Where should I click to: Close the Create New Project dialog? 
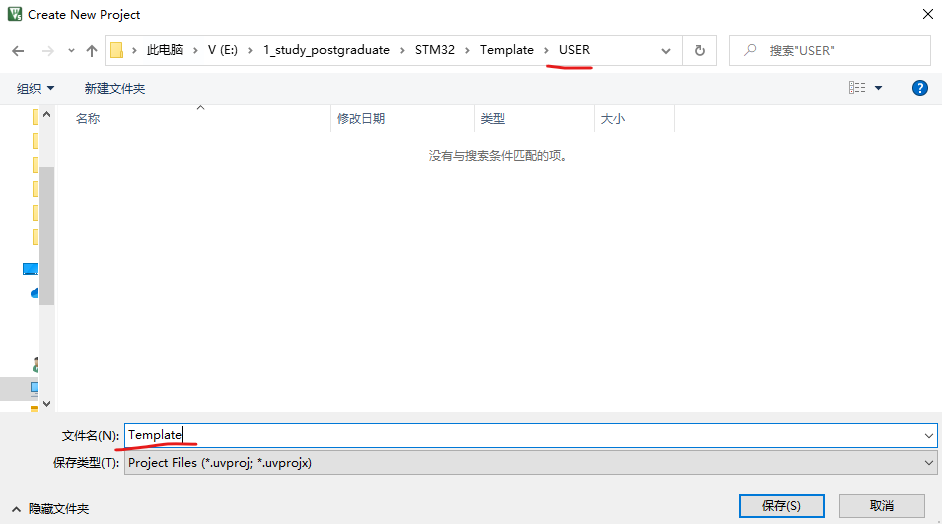[928, 14]
